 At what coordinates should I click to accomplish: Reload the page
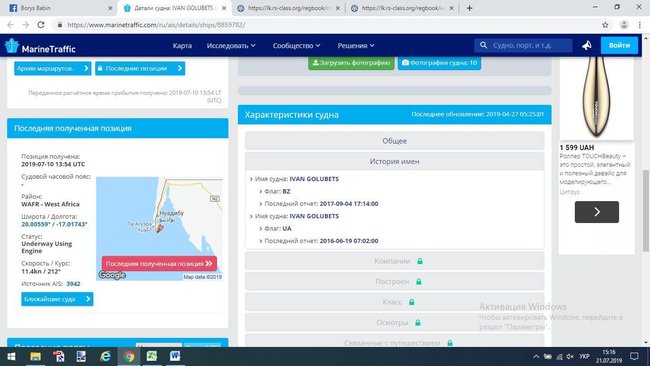coord(41,25)
